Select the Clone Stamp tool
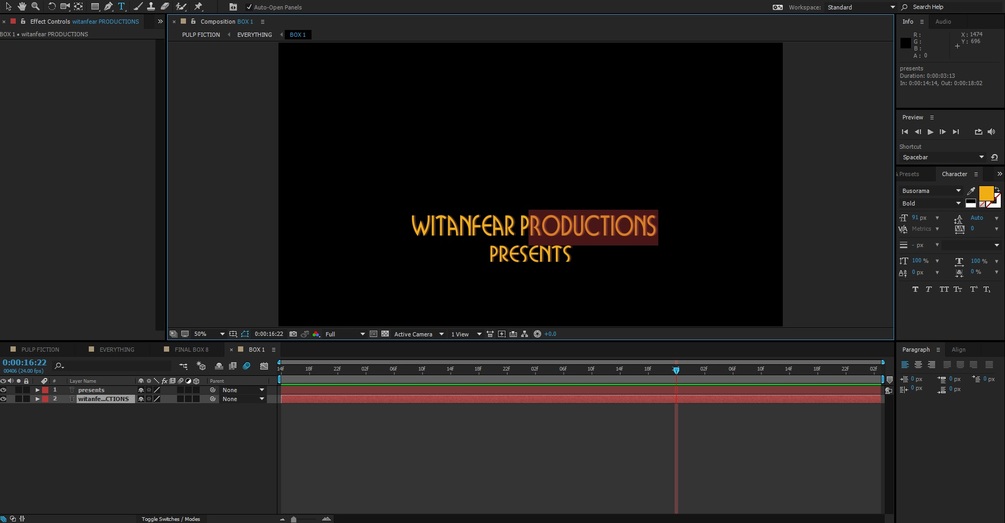This screenshot has height=523, width=1005. (151, 6)
